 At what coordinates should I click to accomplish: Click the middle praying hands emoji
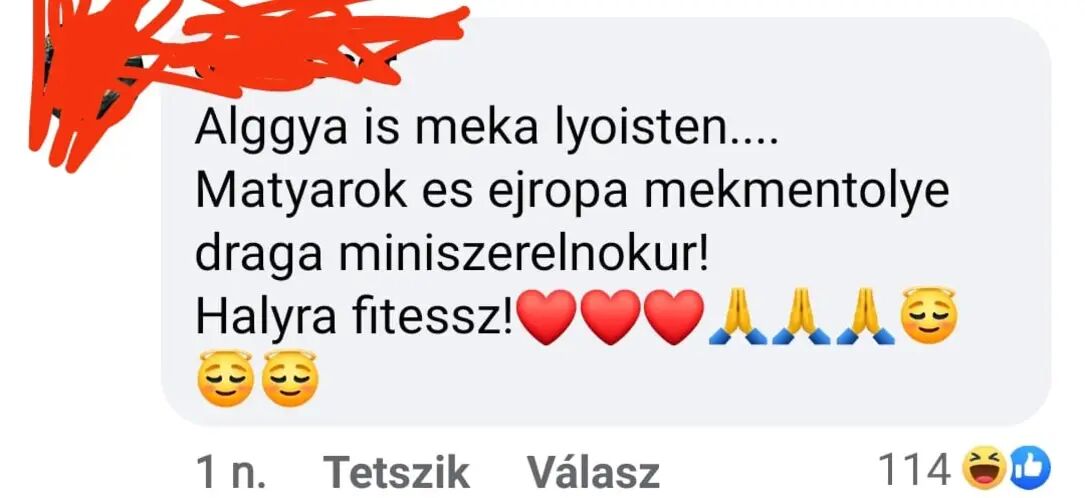(x=802, y=317)
